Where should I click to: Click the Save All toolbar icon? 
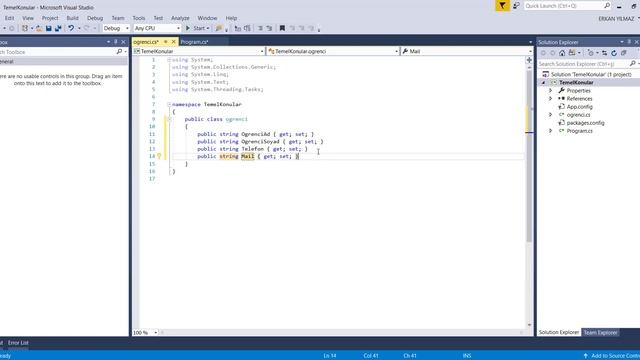(58, 28)
